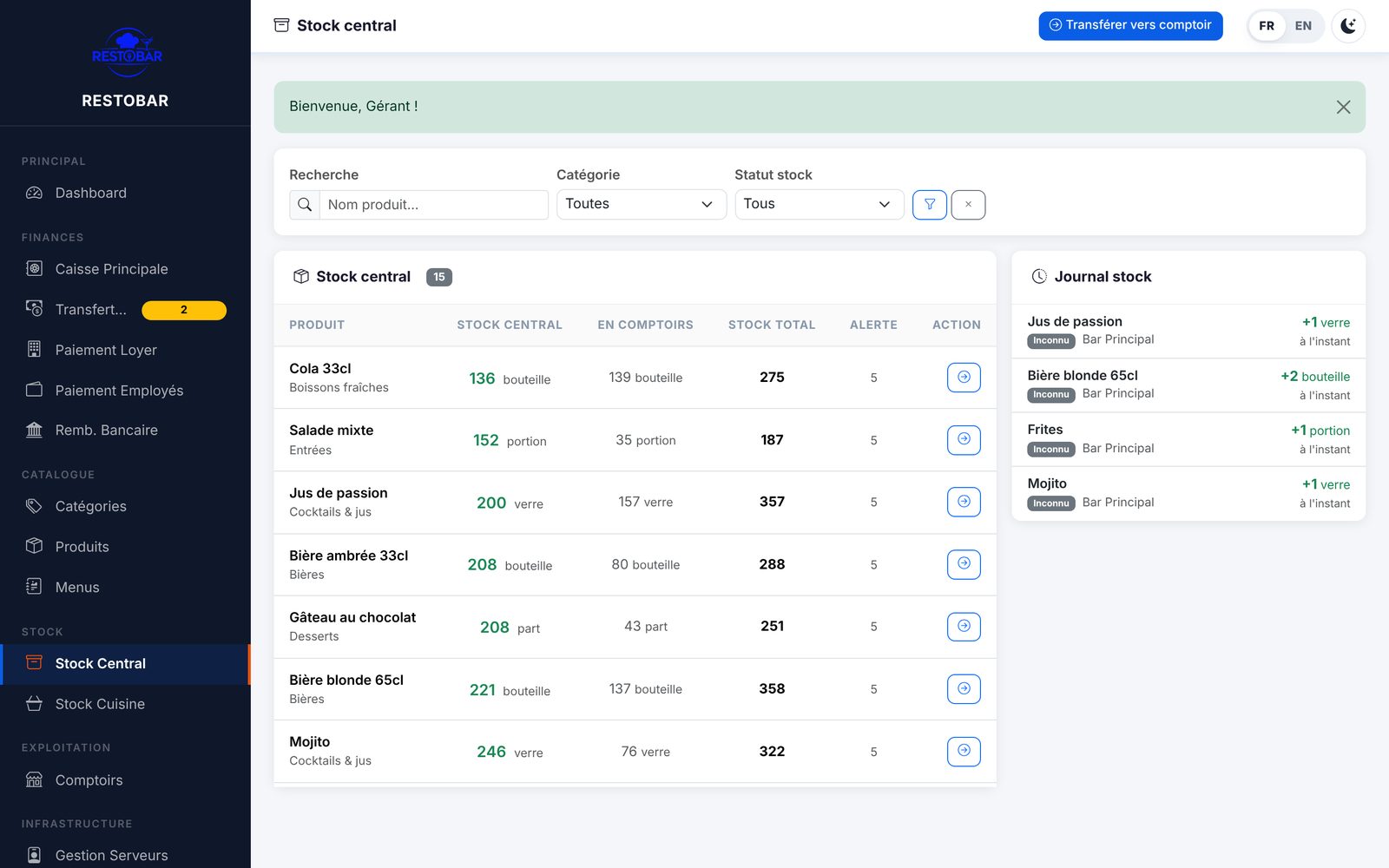This screenshot has height=868, width=1389.
Task: Open the Catégorie dropdown showing Toutes
Action: [x=641, y=204]
